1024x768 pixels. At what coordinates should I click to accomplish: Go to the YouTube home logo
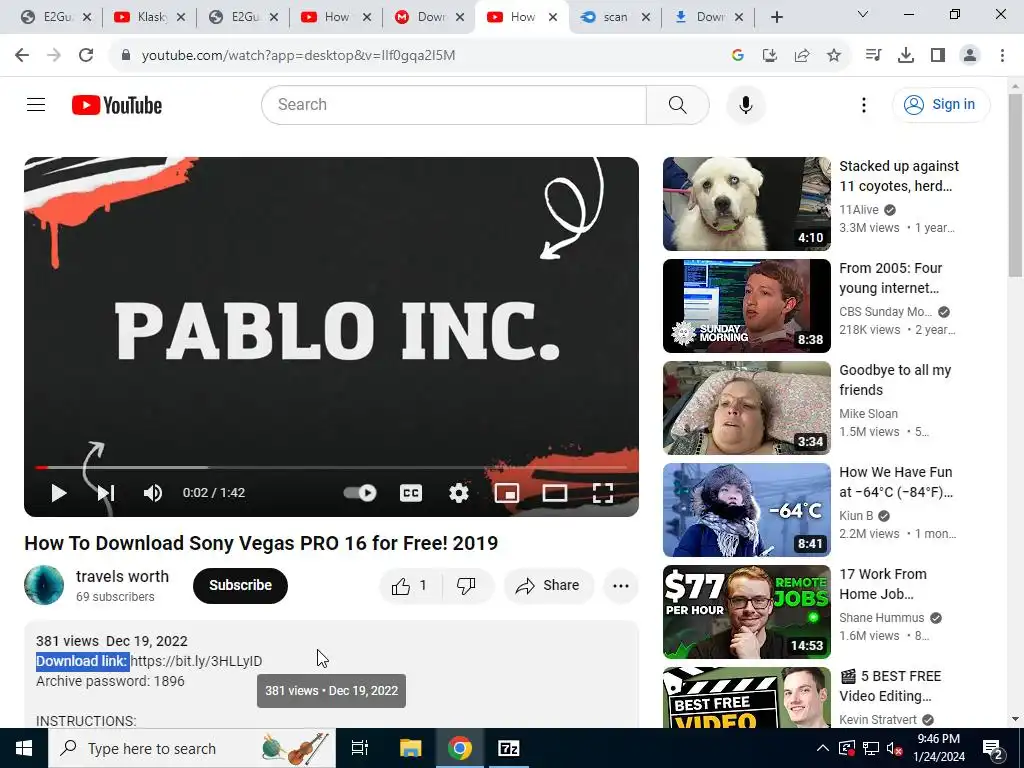click(x=117, y=105)
